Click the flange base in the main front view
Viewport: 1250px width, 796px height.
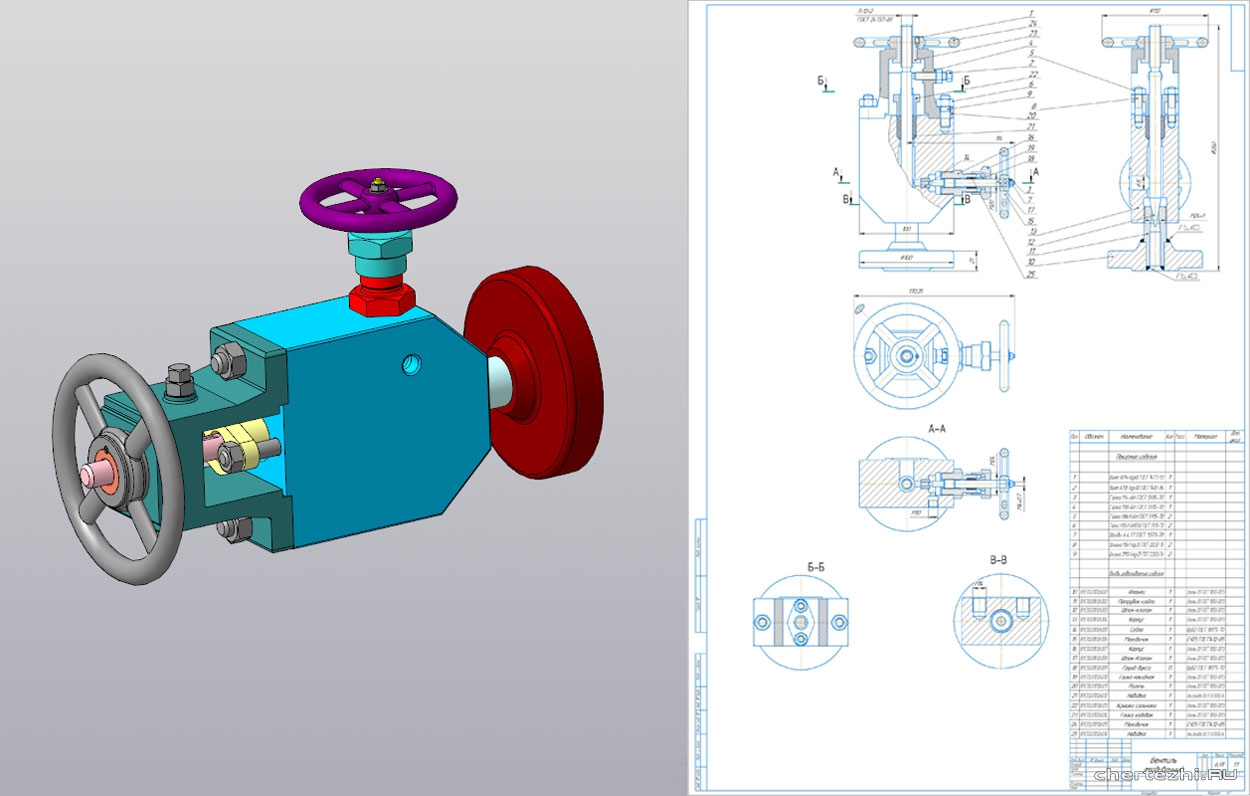tap(905, 258)
